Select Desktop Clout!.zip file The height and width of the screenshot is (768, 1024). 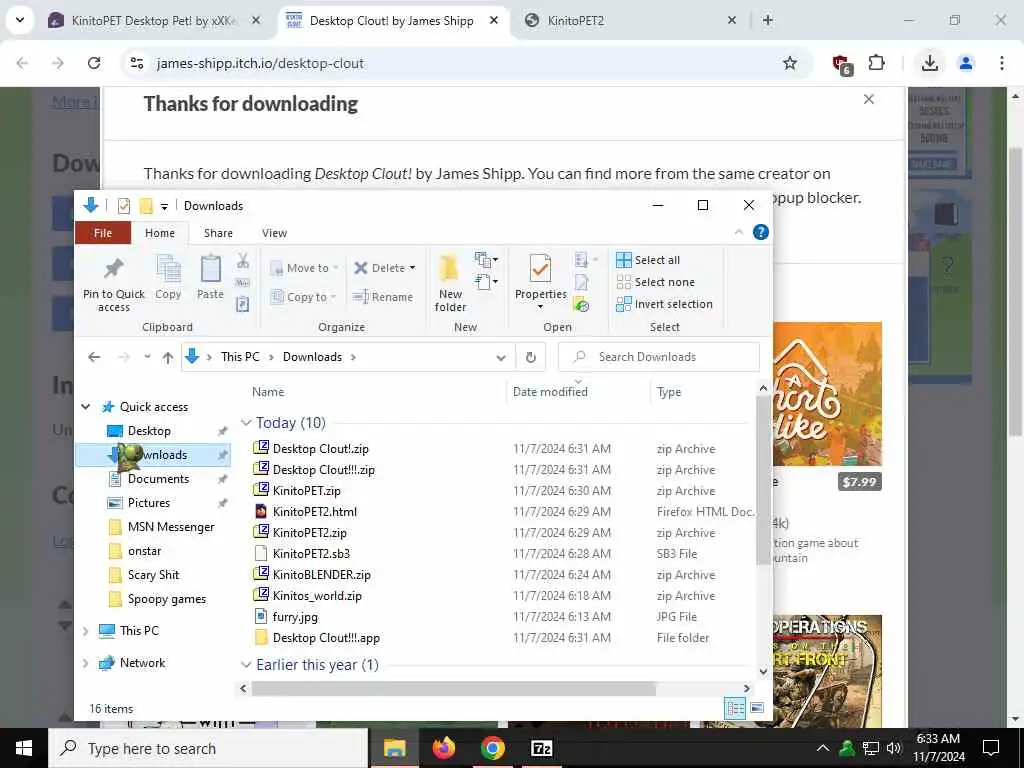tap(321, 449)
